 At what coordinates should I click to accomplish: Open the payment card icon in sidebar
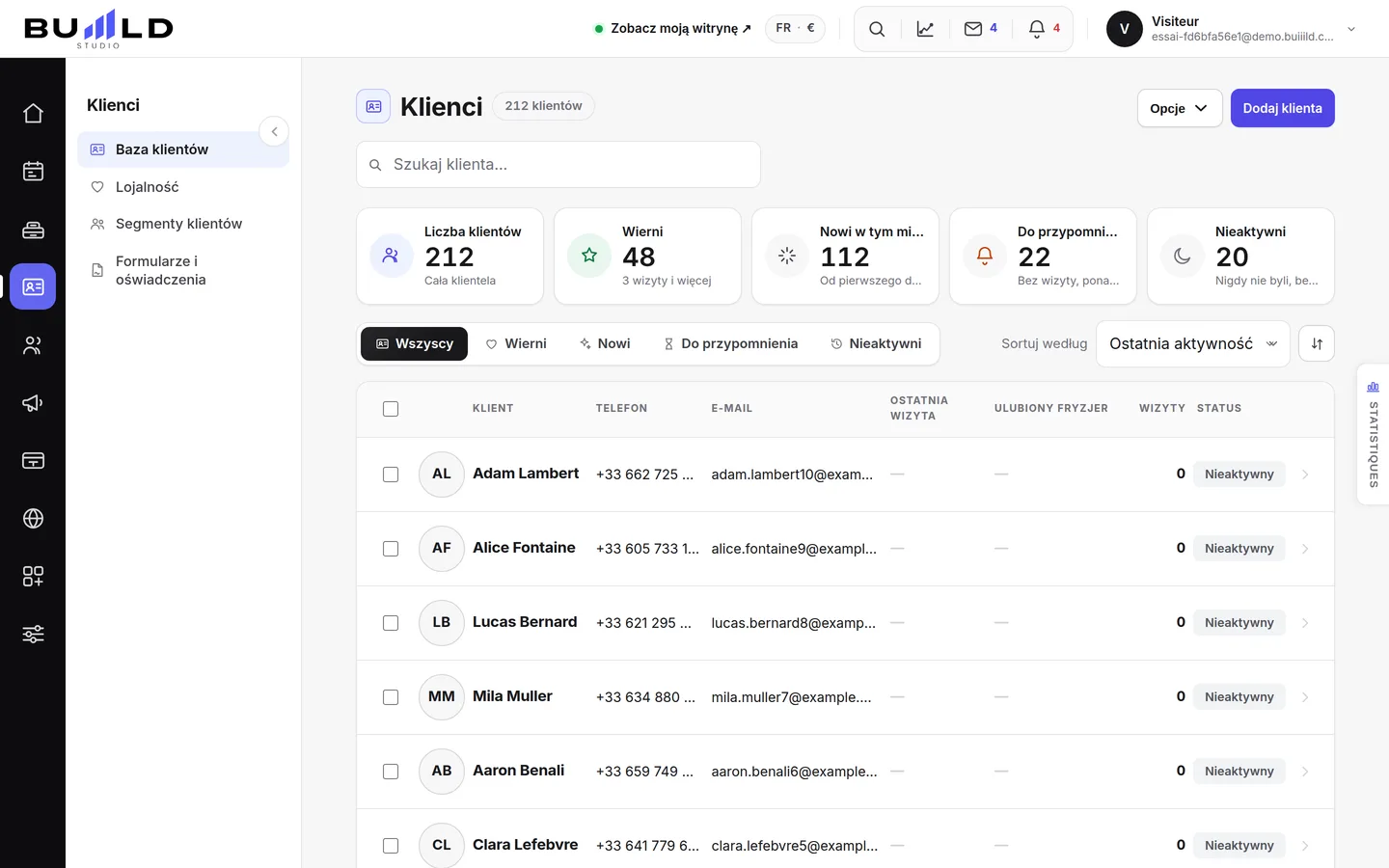[x=33, y=460]
